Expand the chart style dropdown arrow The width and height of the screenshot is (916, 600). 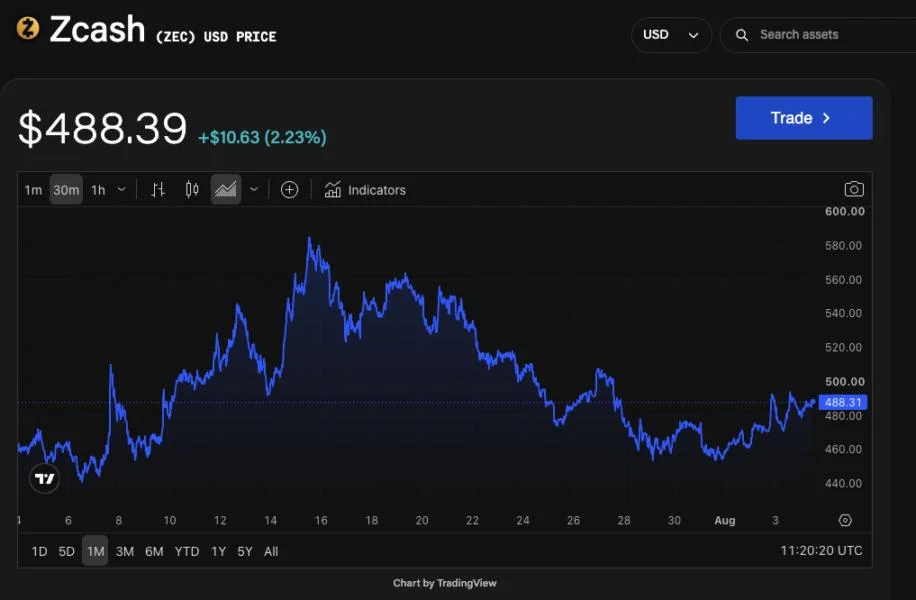254,189
